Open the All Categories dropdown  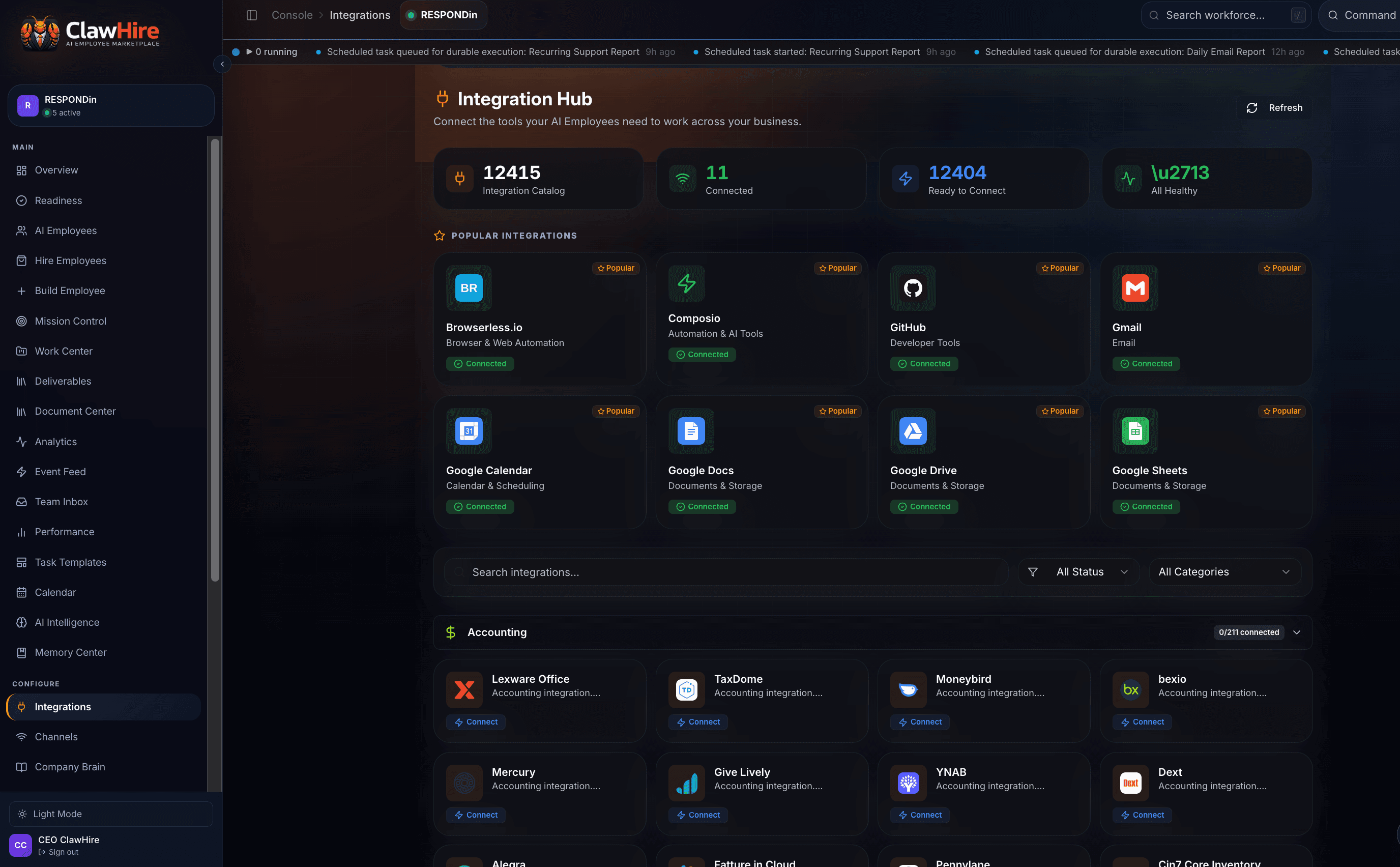point(1224,572)
